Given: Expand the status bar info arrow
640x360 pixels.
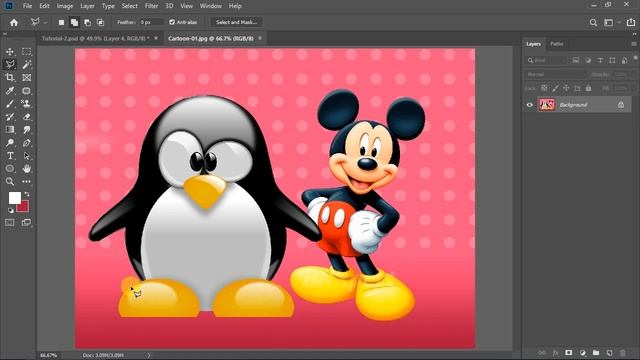Looking at the screenshot, I should point(149,355).
